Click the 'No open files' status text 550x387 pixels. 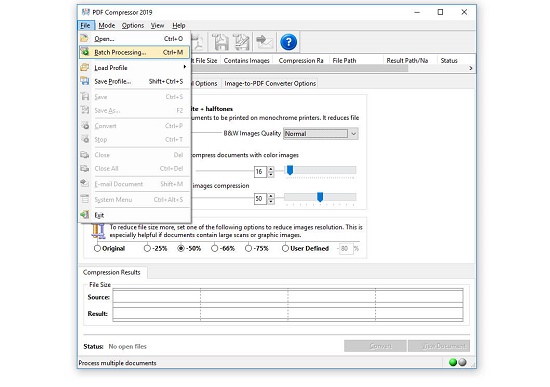[x=127, y=347]
